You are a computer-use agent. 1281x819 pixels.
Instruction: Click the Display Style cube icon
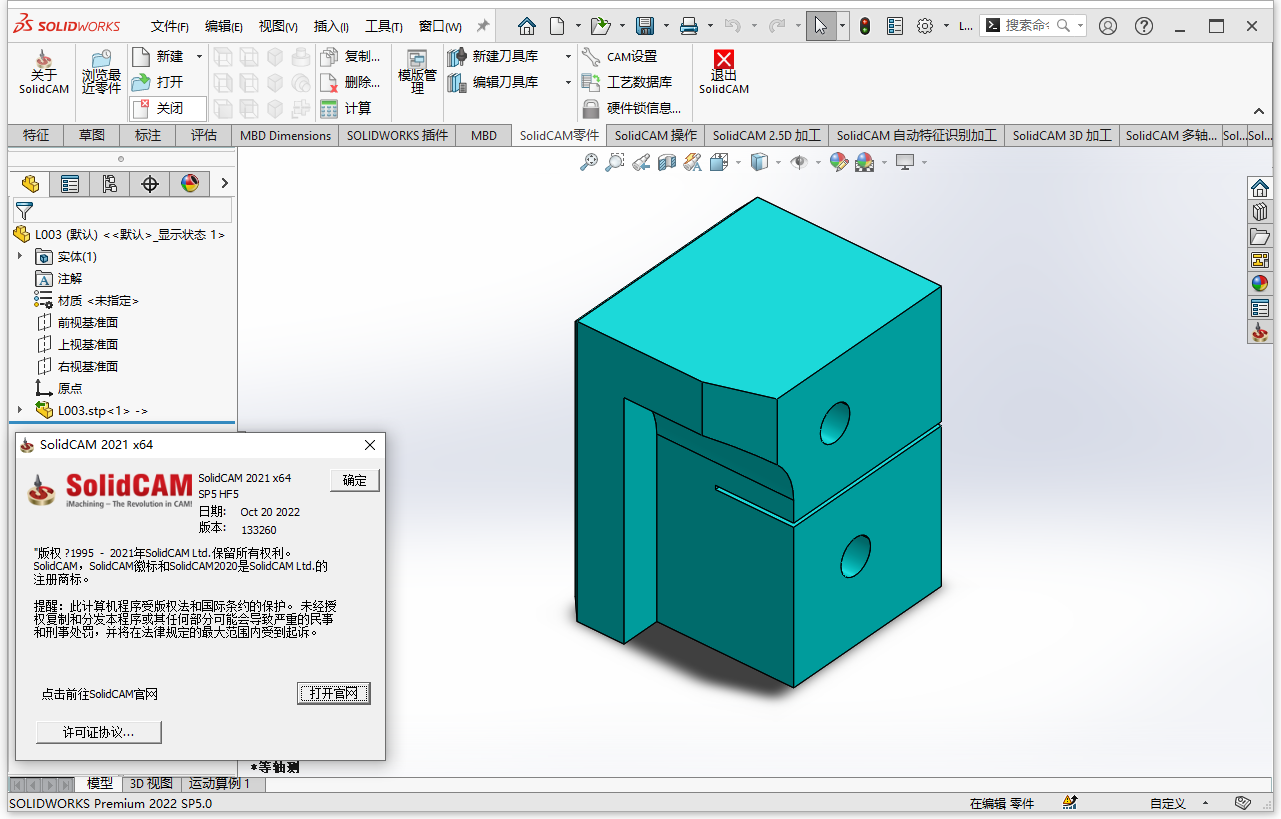pyautogui.click(x=759, y=161)
